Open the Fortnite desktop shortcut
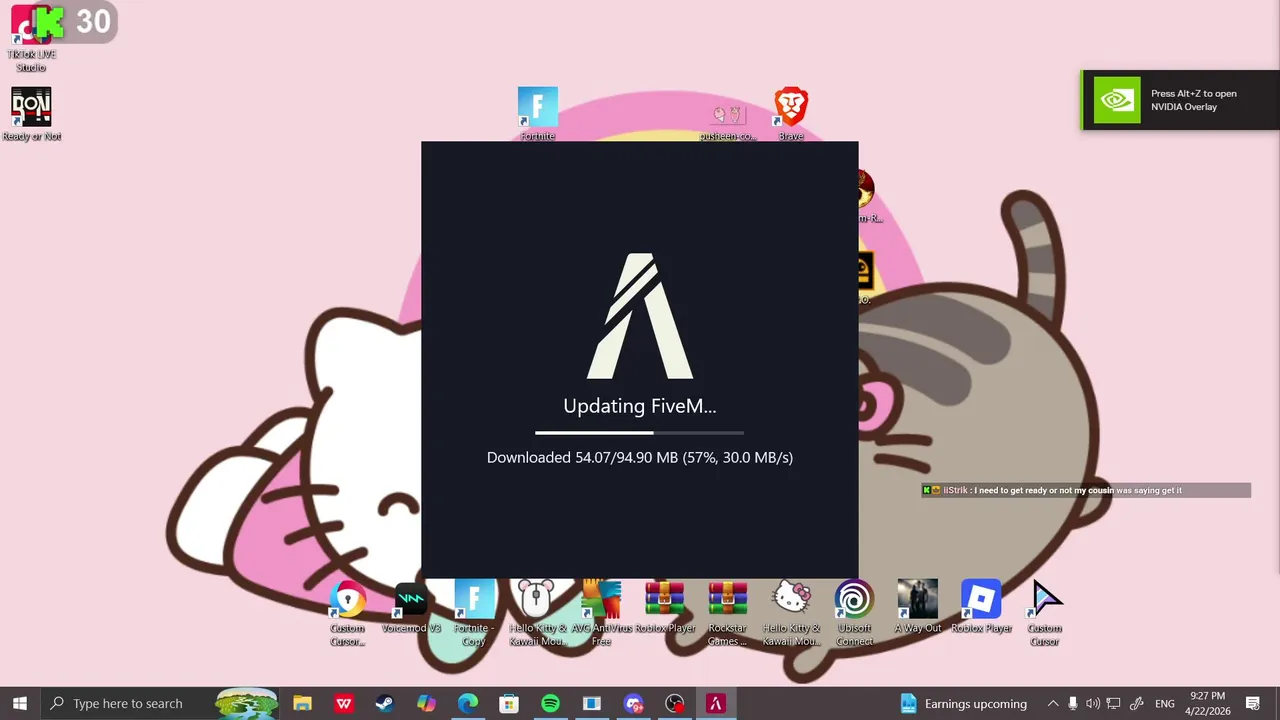This screenshot has height=720, width=1280. (x=538, y=112)
